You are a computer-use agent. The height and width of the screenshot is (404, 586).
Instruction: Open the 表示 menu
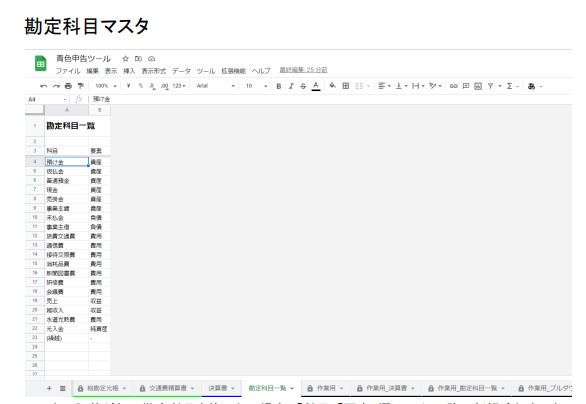111,71
